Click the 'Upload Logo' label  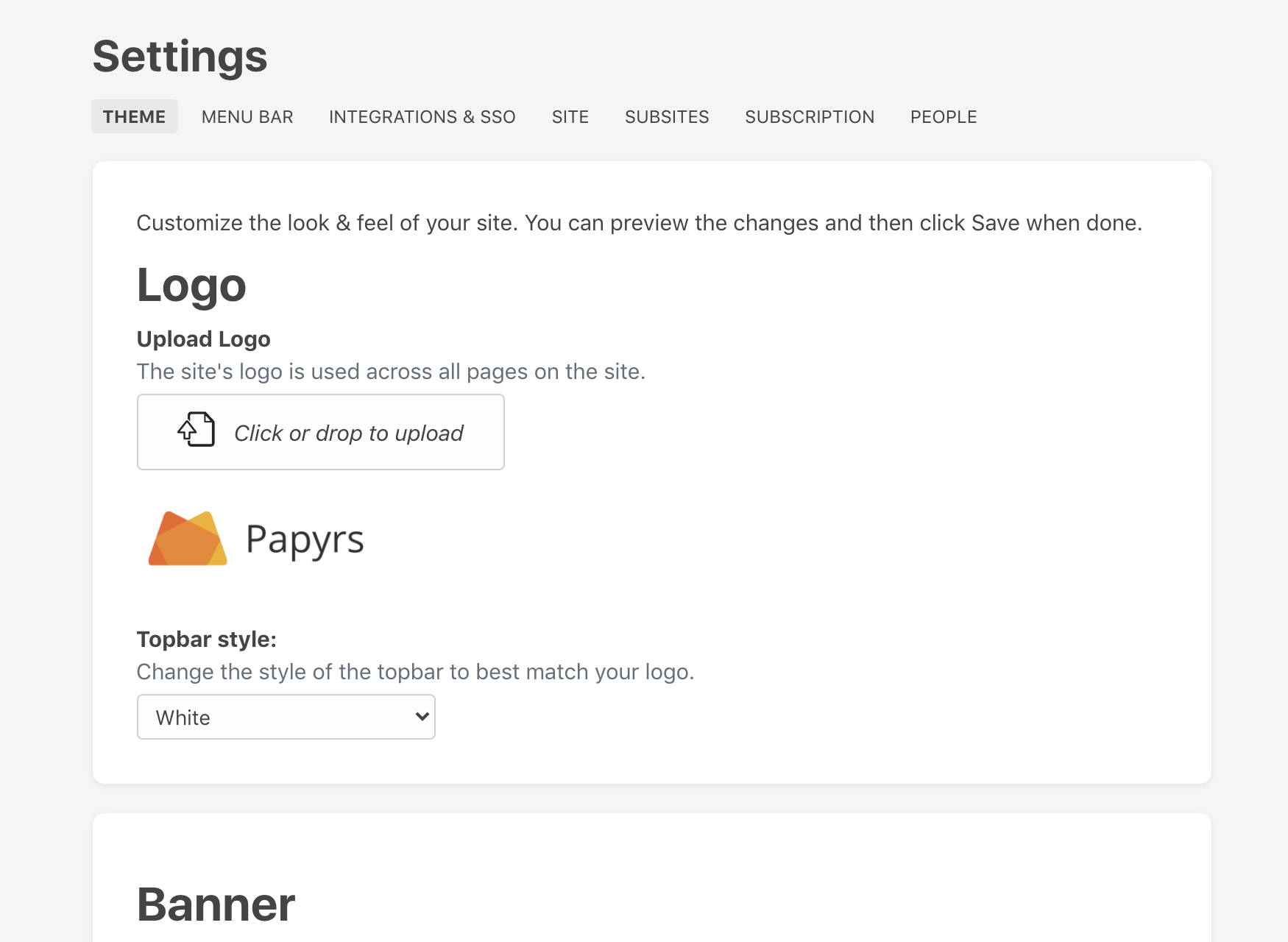click(204, 339)
